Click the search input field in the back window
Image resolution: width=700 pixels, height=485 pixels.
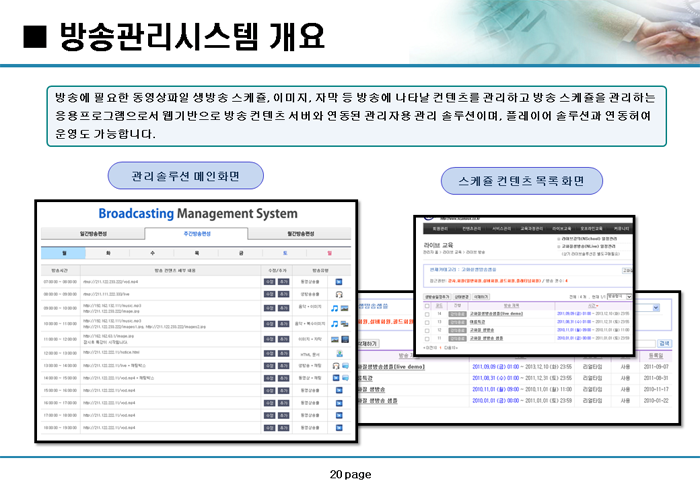[x=645, y=343]
